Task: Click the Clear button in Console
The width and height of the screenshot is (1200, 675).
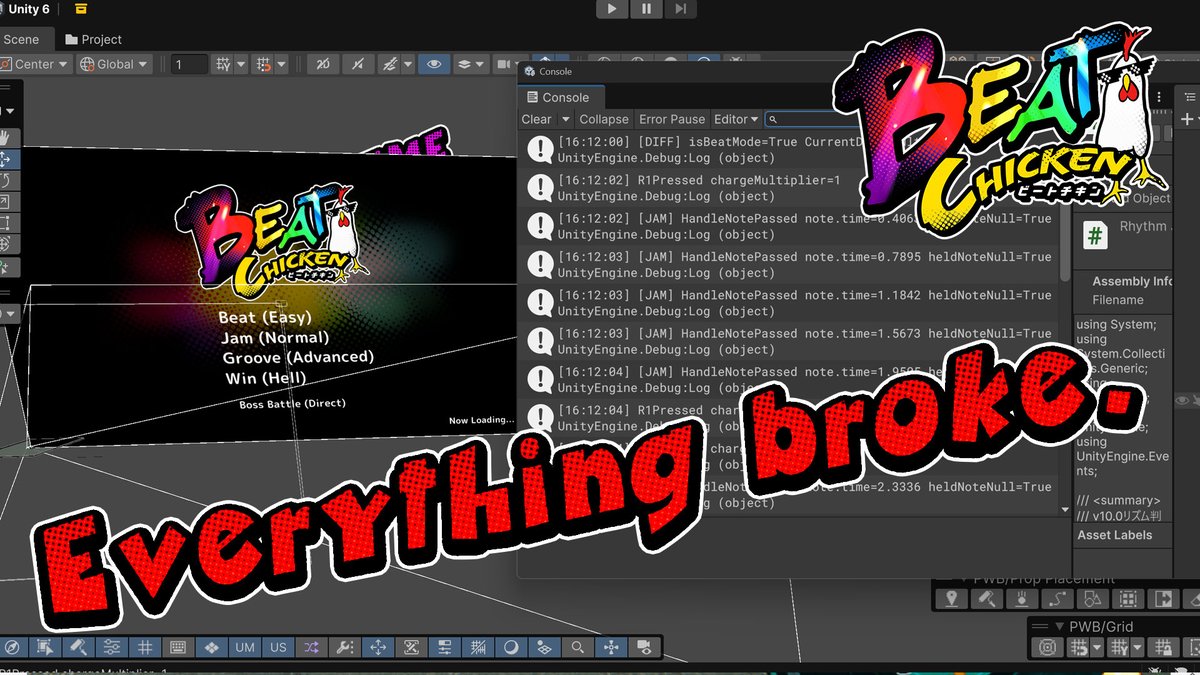Action: [x=536, y=119]
